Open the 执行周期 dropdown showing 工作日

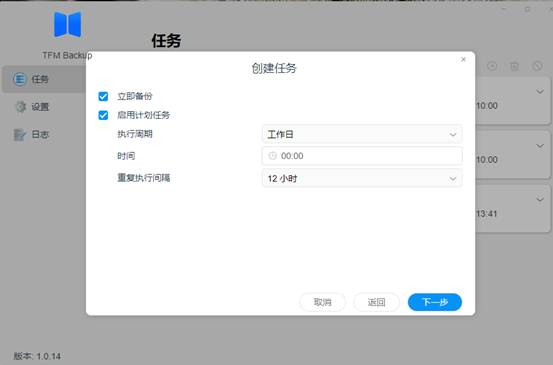(x=362, y=134)
